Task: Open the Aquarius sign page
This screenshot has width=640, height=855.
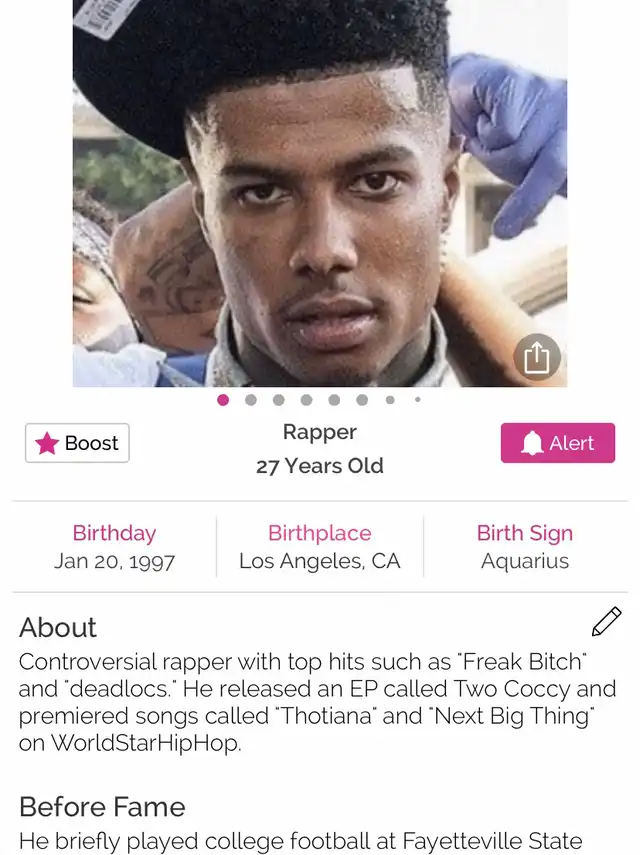Action: [524, 561]
